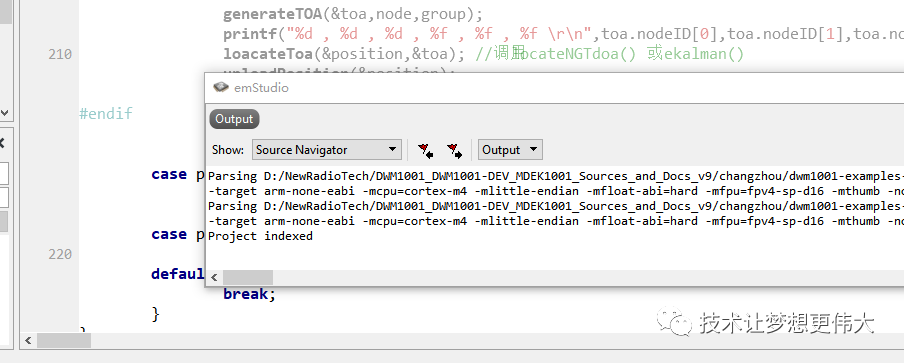The image size is (904, 363).
Task: Select the Output pill tab
Action: (234, 119)
